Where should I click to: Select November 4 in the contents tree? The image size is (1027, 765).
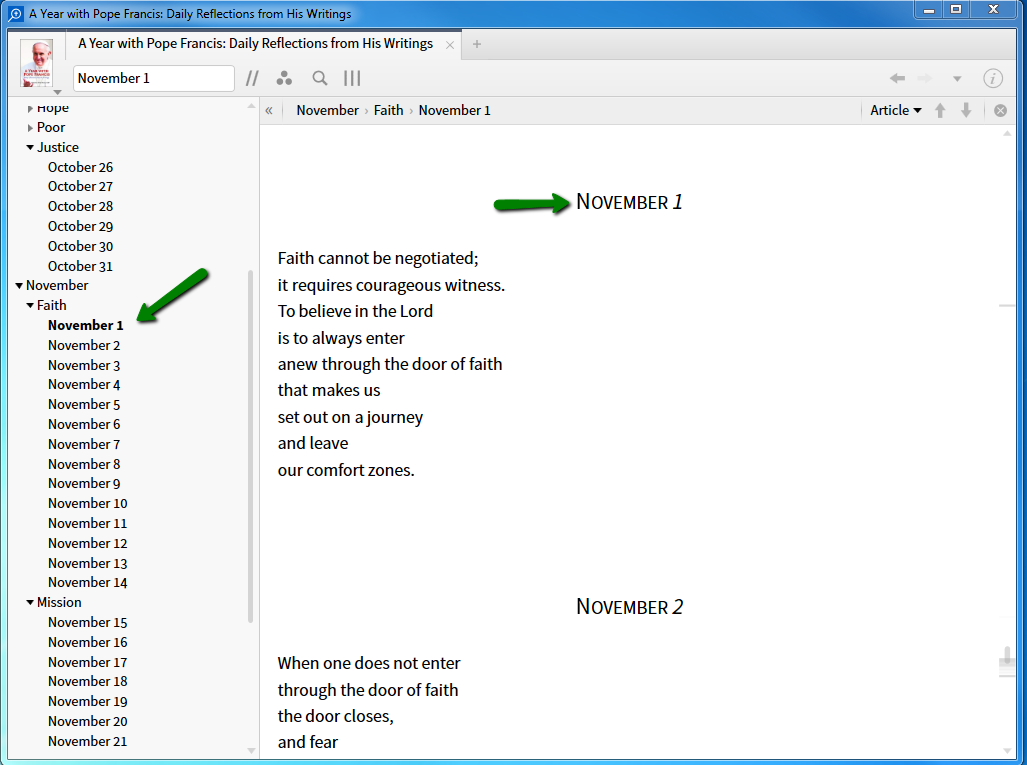pyautogui.click(x=84, y=384)
